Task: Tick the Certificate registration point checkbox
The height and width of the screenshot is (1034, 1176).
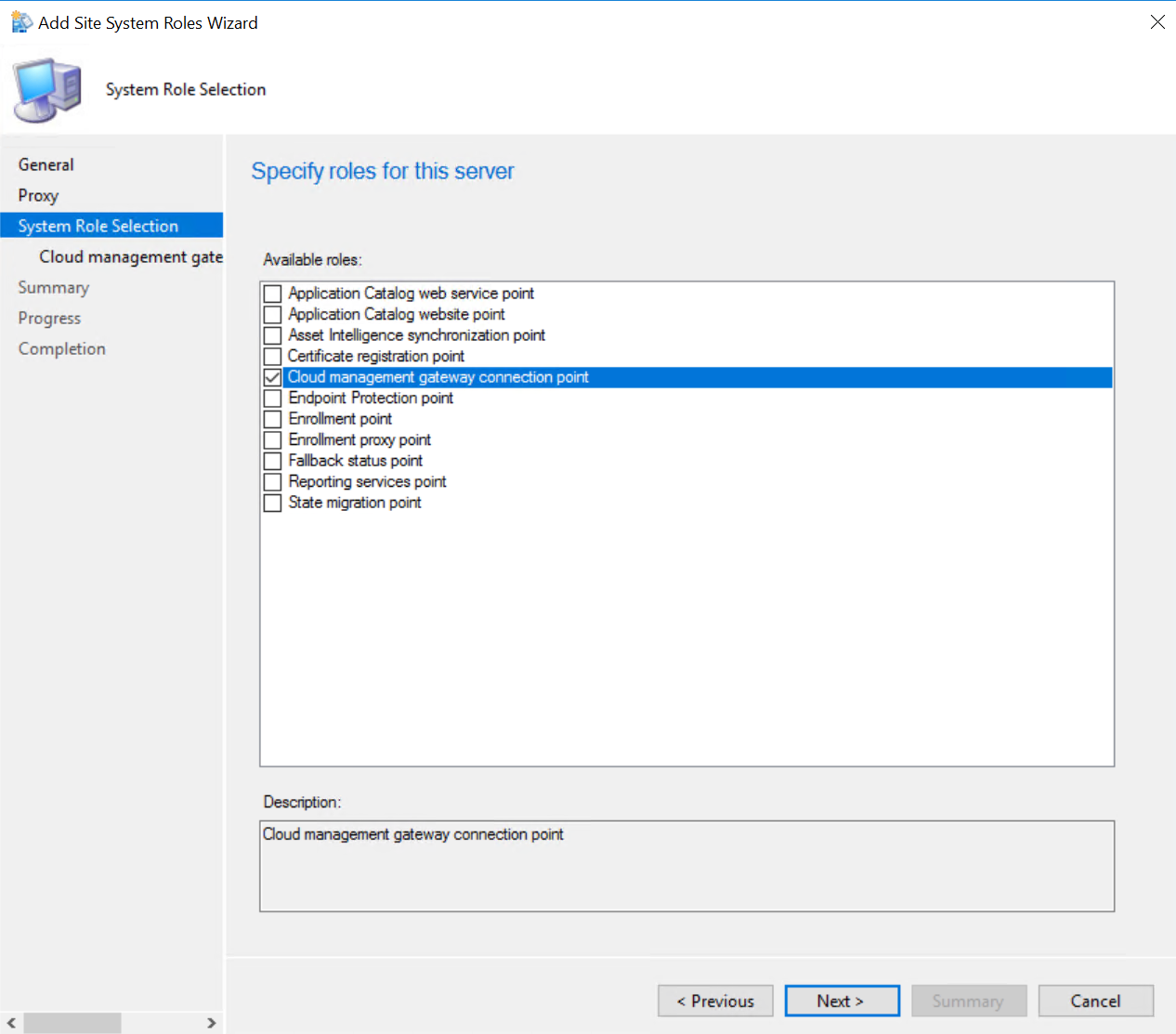Action: point(272,357)
